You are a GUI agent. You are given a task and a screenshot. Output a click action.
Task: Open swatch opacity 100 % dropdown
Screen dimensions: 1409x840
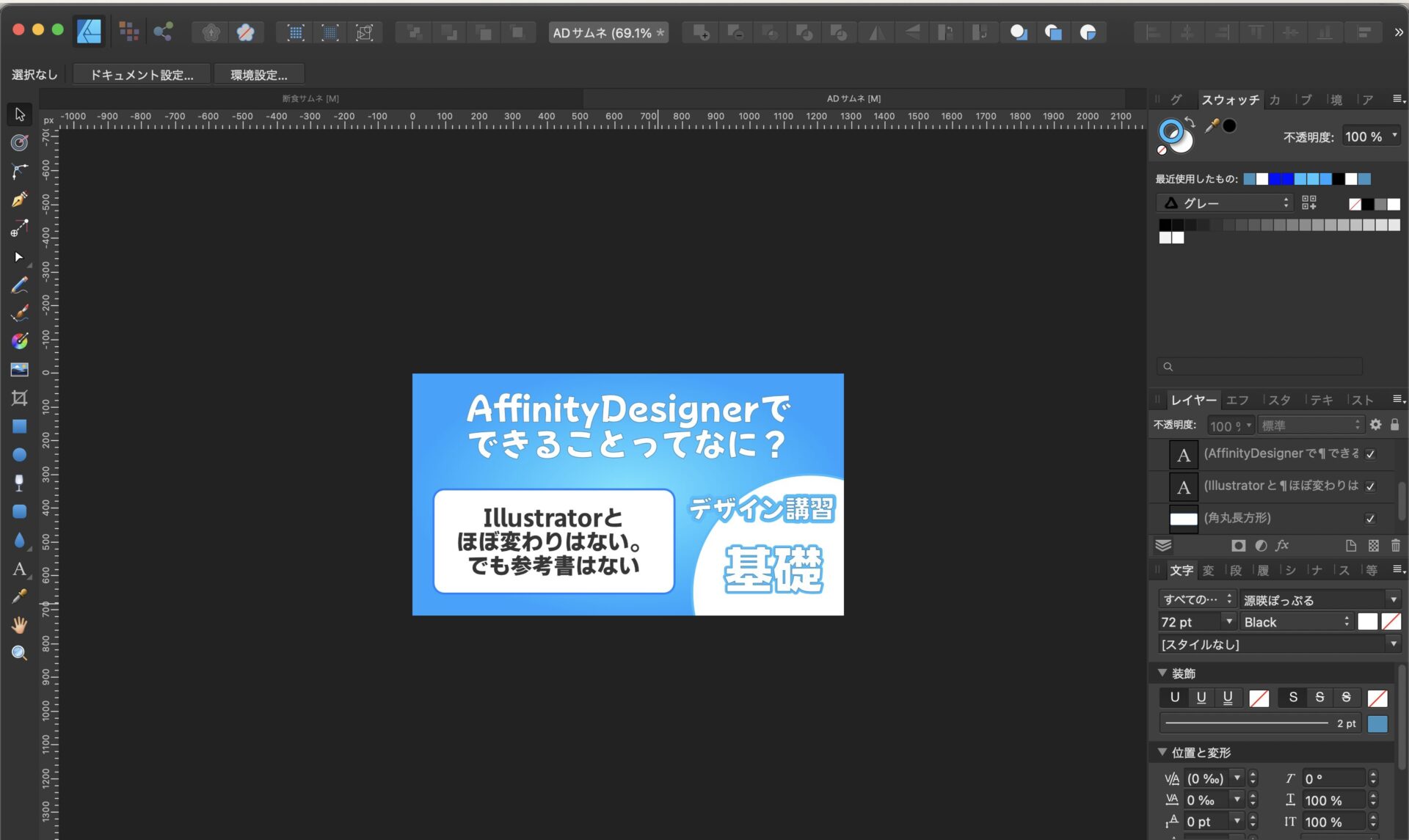1372,136
